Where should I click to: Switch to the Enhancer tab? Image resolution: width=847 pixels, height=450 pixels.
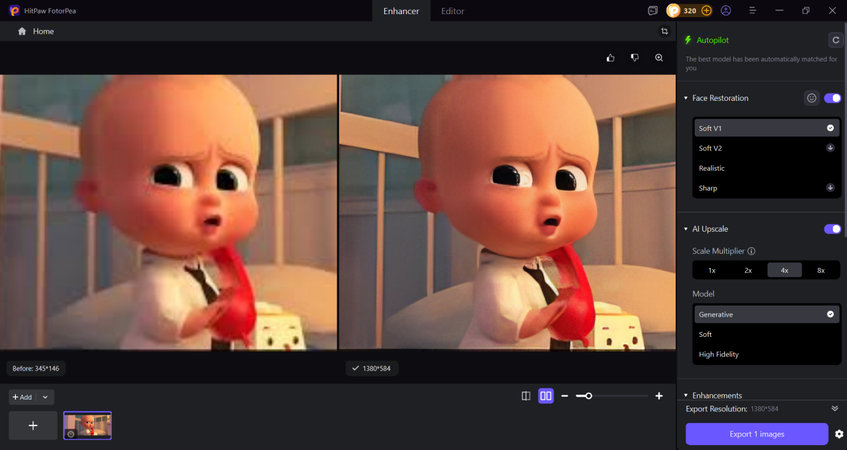401,11
